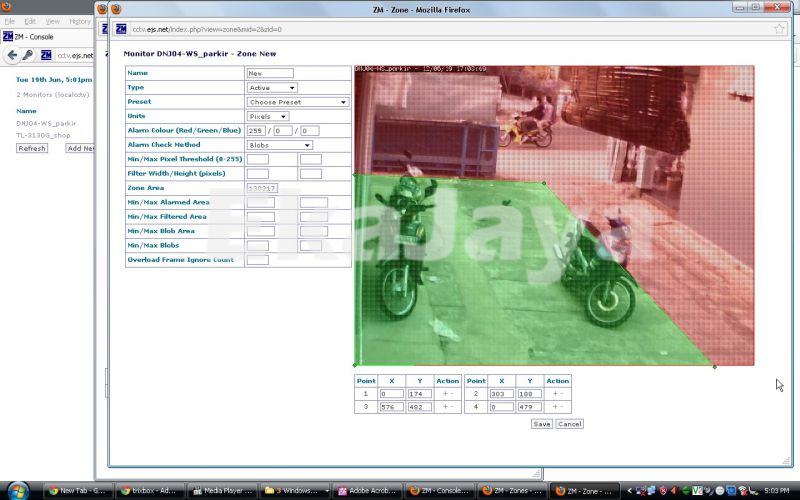Viewport: 800px width, 500px height.
Task: Open the Units dropdown showing Pixels
Action: 267,117
